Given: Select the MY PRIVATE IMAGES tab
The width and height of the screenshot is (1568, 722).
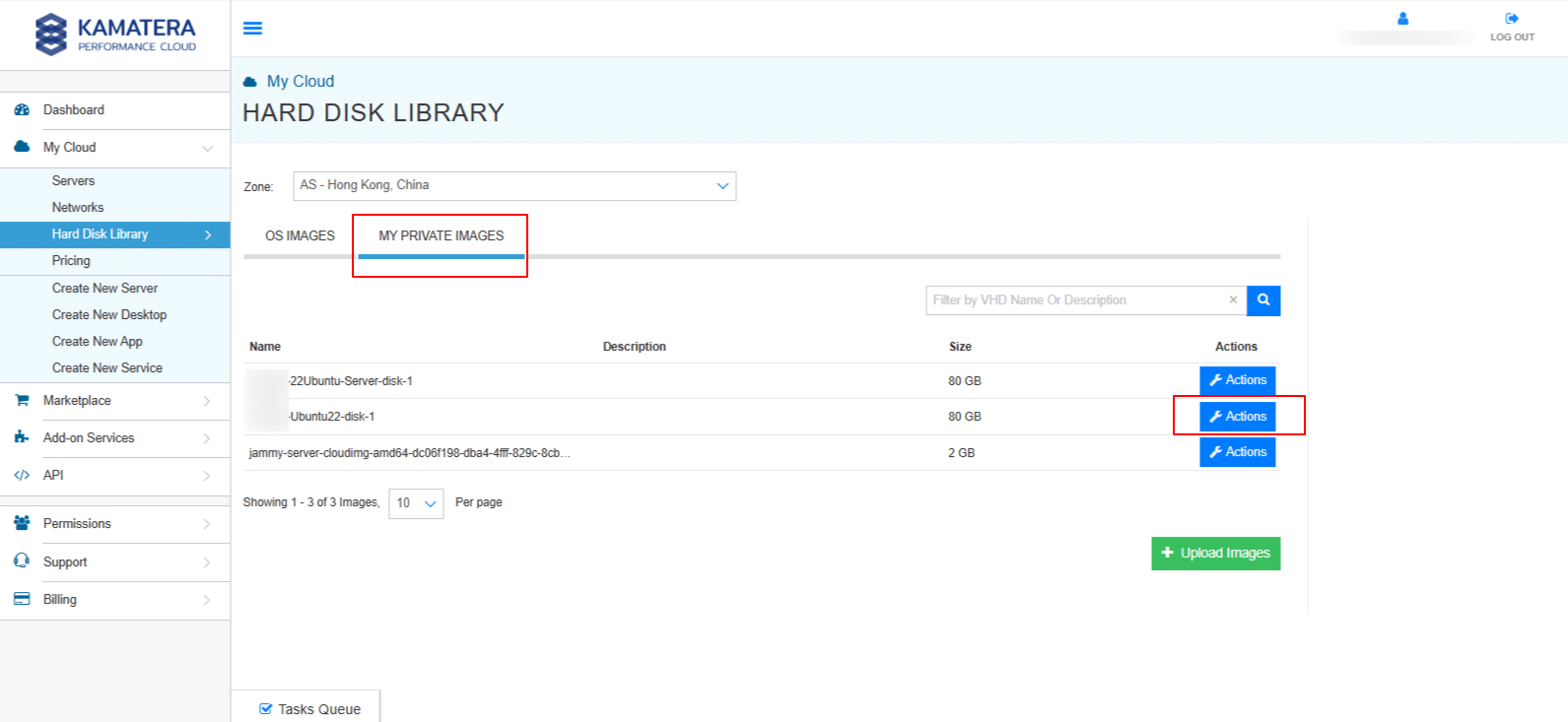Looking at the screenshot, I should pos(441,236).
